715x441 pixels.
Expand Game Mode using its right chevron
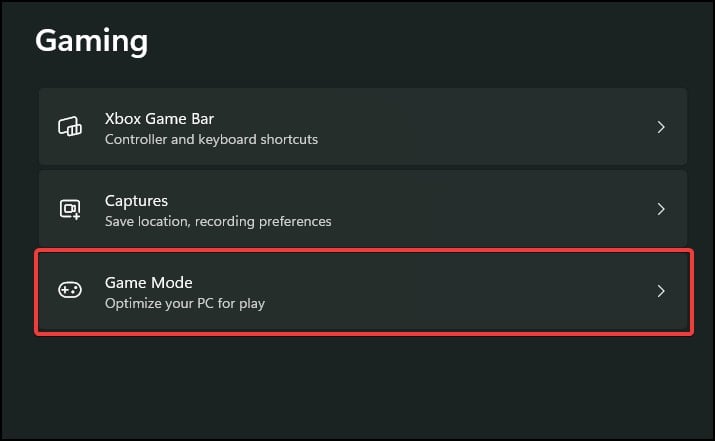(x=661, y=291)
